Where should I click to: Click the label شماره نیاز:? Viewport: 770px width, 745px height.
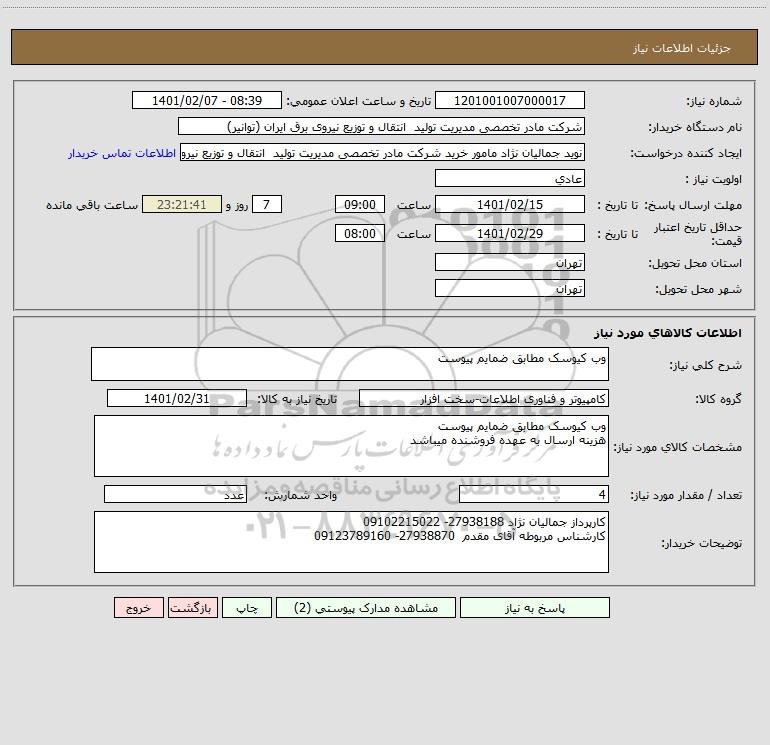[714, 102]
